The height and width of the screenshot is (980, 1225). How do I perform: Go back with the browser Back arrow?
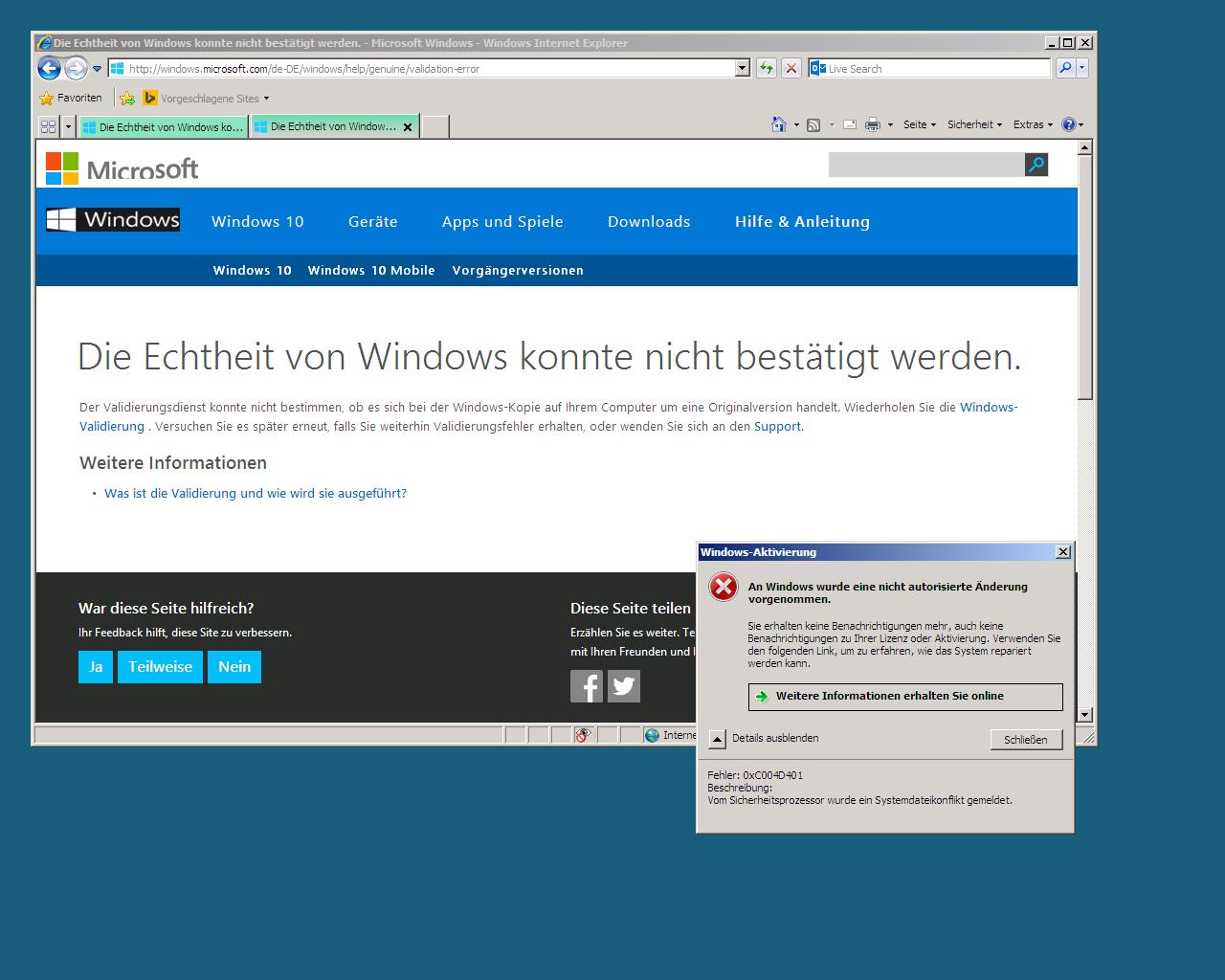pos(49,68)
